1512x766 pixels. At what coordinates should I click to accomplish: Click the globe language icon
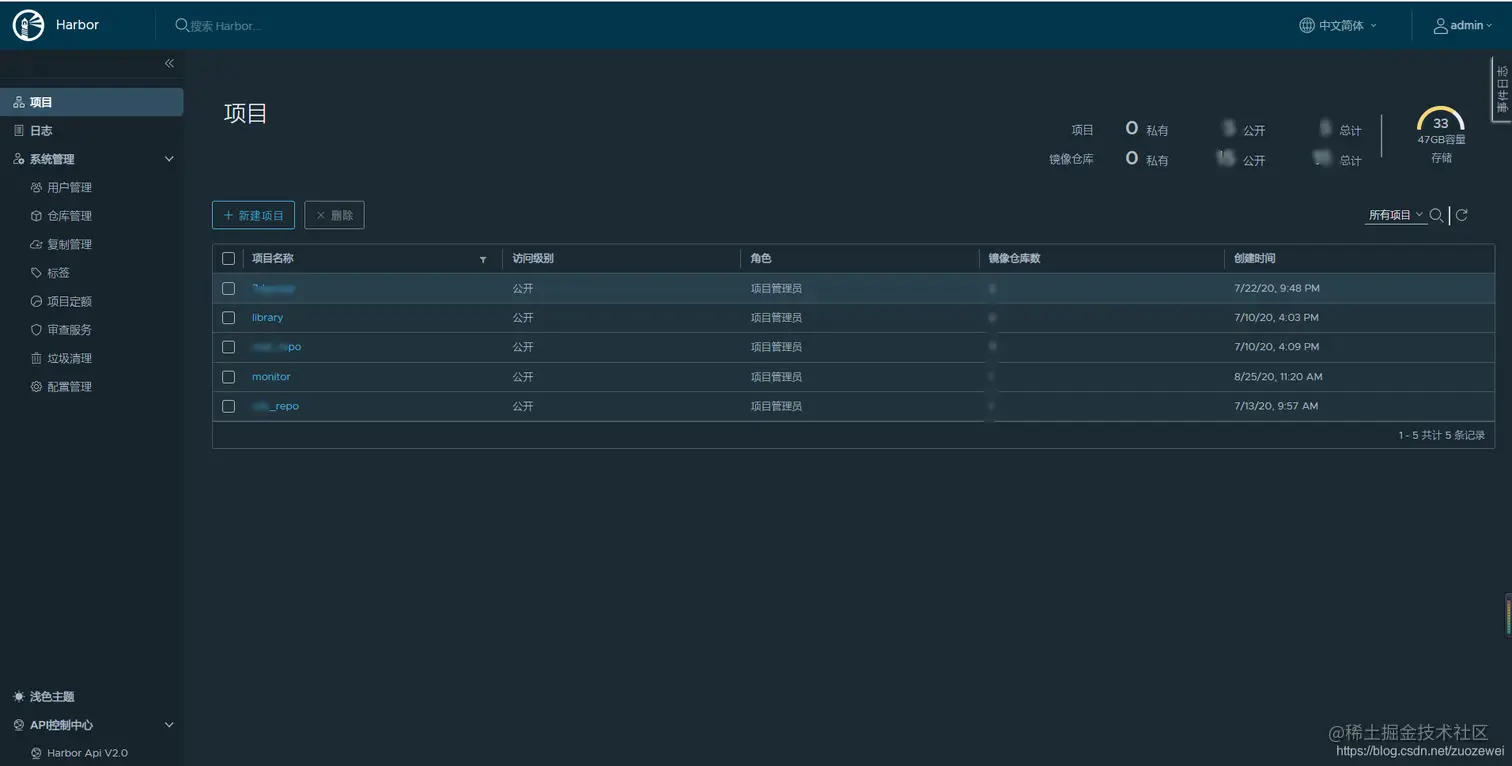(x=1307, y=25)
